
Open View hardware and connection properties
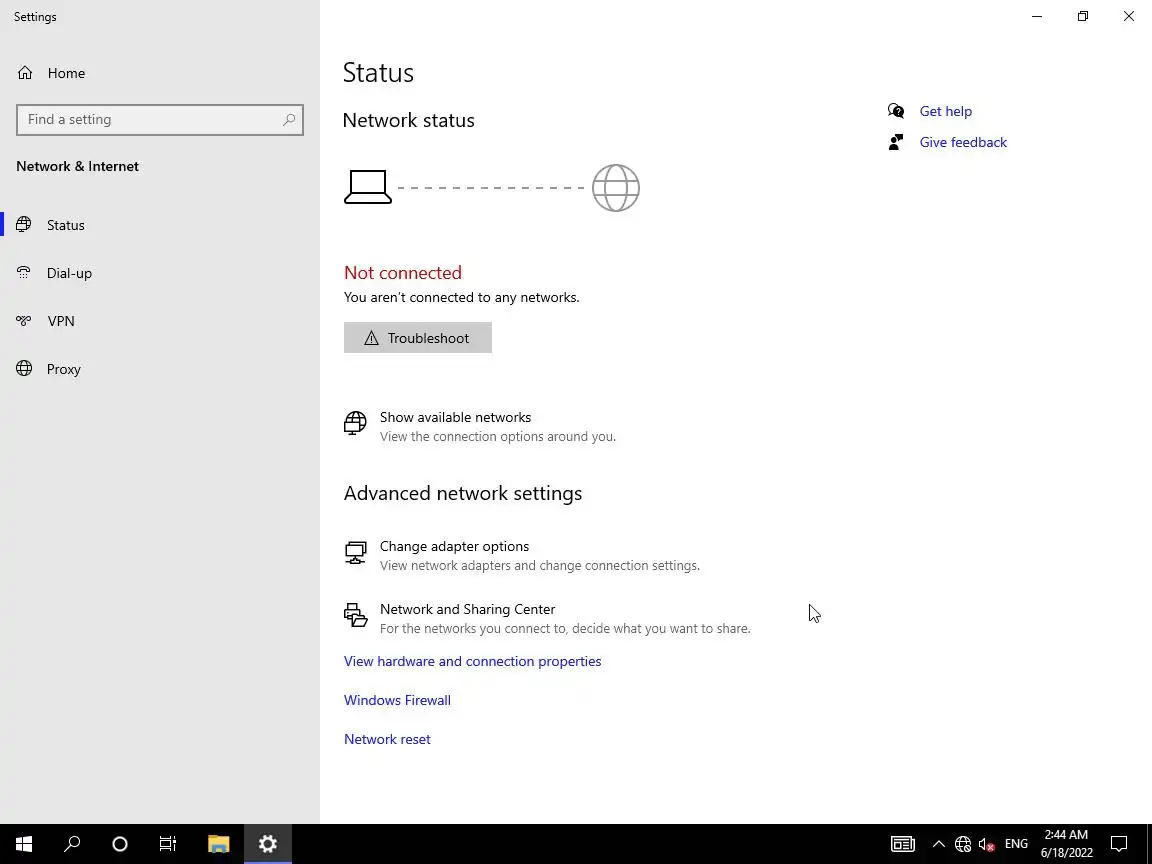pyautogui.click(x=472, y=661)
